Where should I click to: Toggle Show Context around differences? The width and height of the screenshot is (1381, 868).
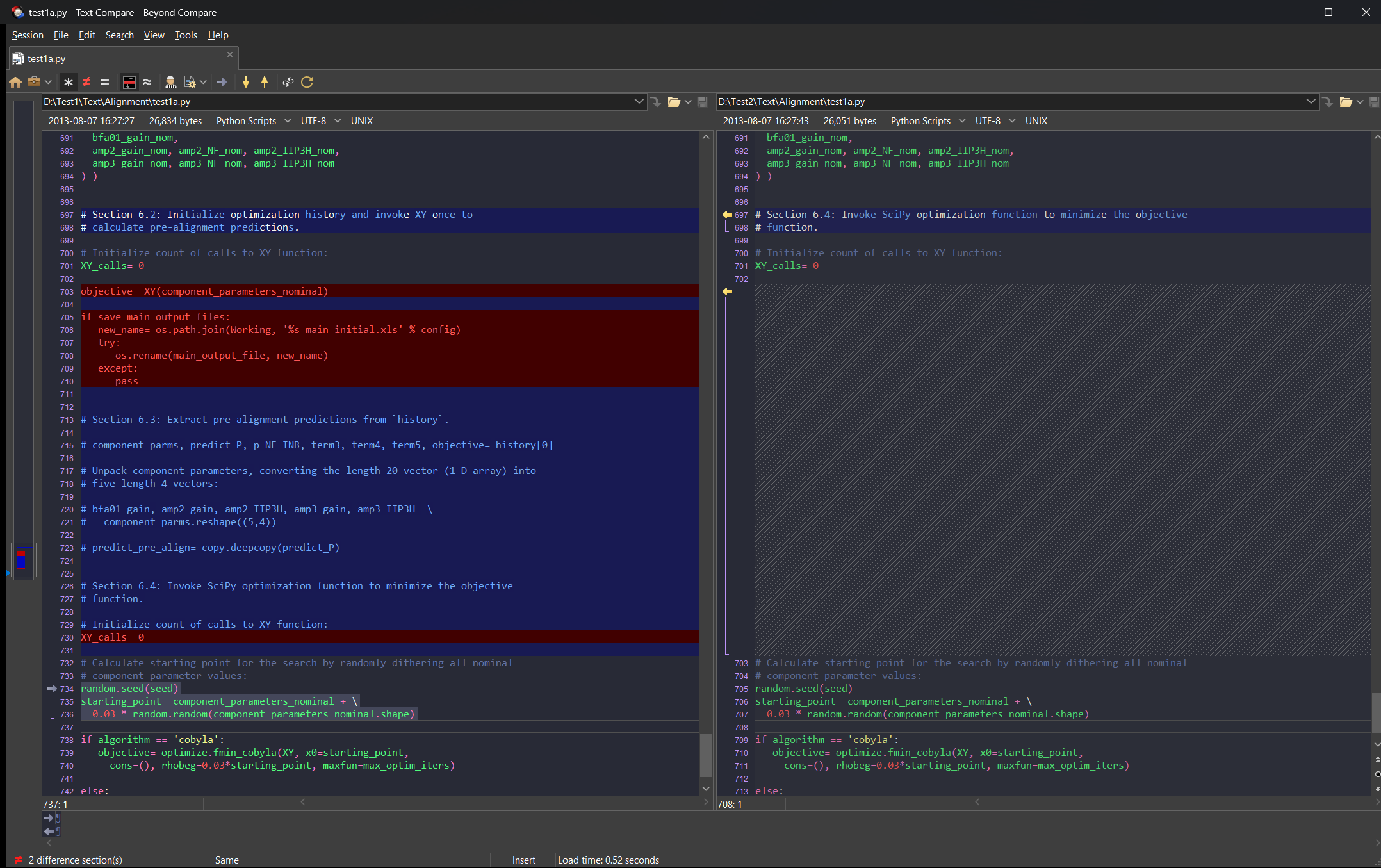click(129, 82)
